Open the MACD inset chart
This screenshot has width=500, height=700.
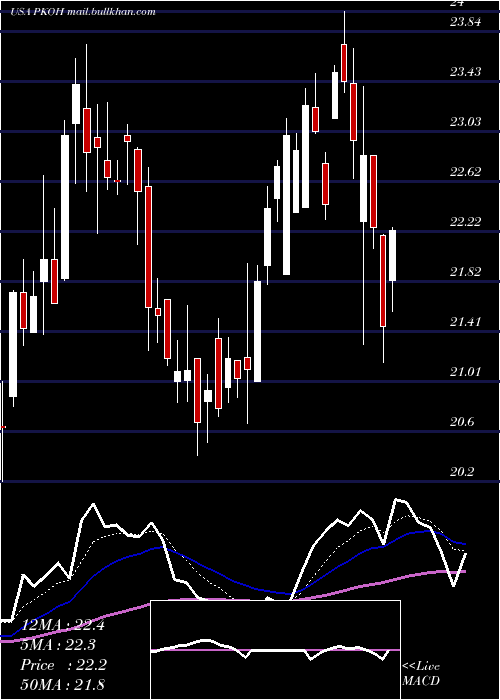tap(275, 650)
